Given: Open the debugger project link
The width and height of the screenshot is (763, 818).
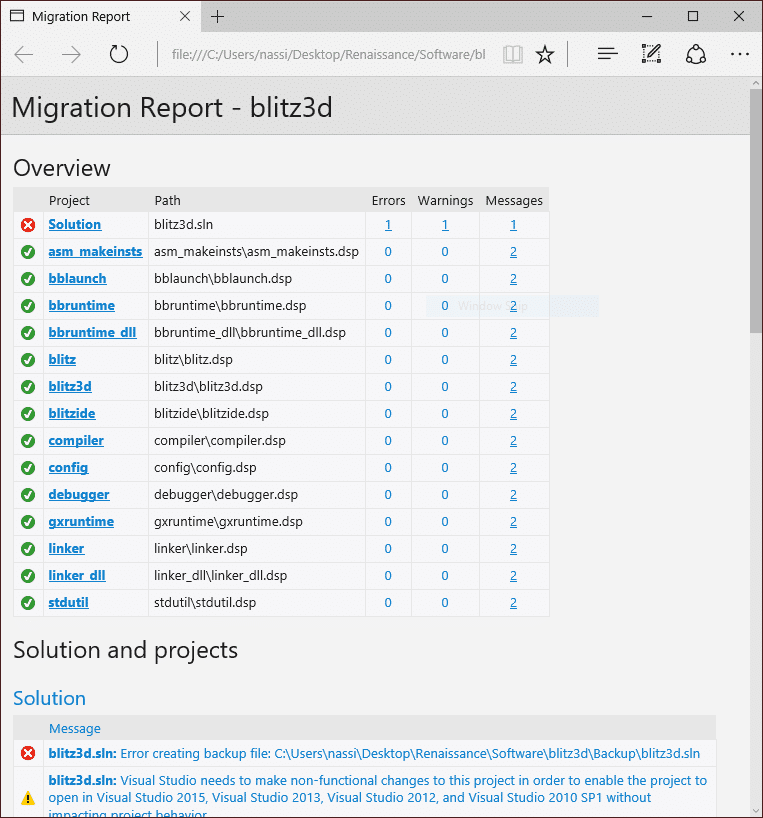Looking at the screenshot, I should pyautogui.click(x=79, y=495).
